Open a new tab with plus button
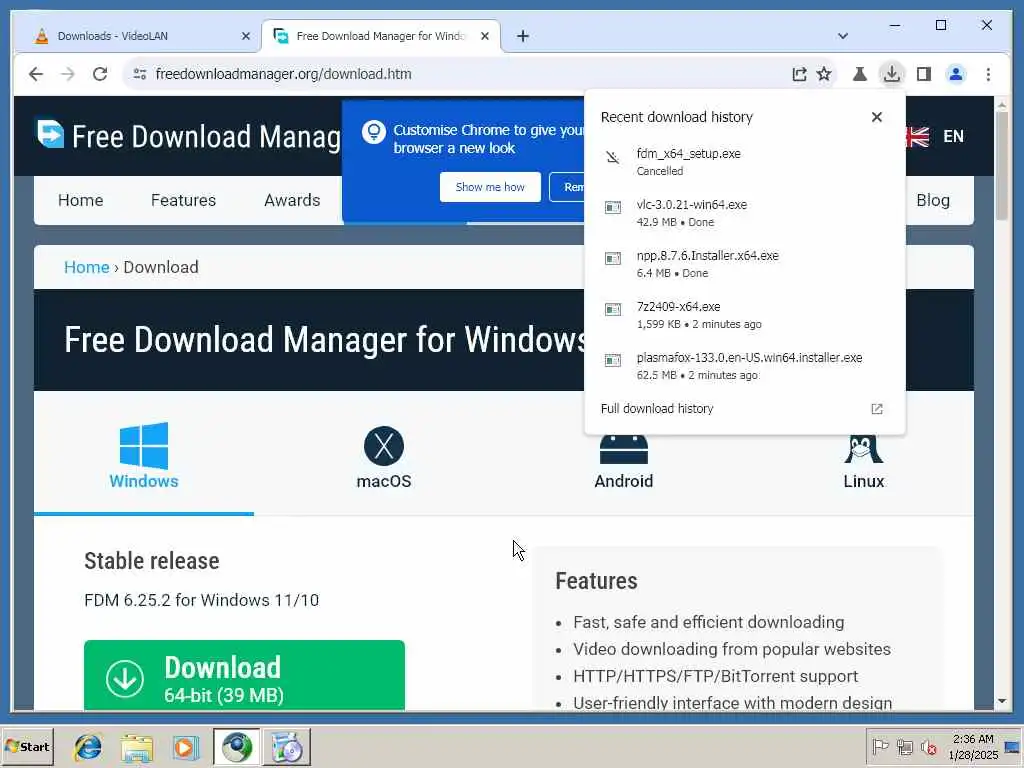1024x768 pixels. click(522, 36)
